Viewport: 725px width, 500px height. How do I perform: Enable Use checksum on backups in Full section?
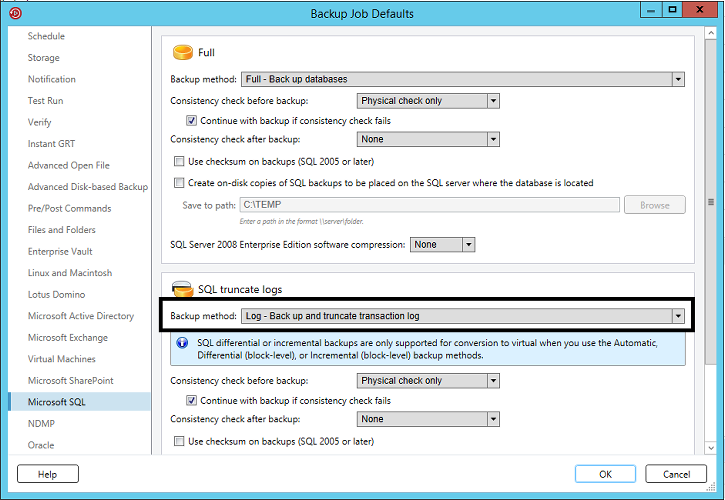[x=179, y=161]
